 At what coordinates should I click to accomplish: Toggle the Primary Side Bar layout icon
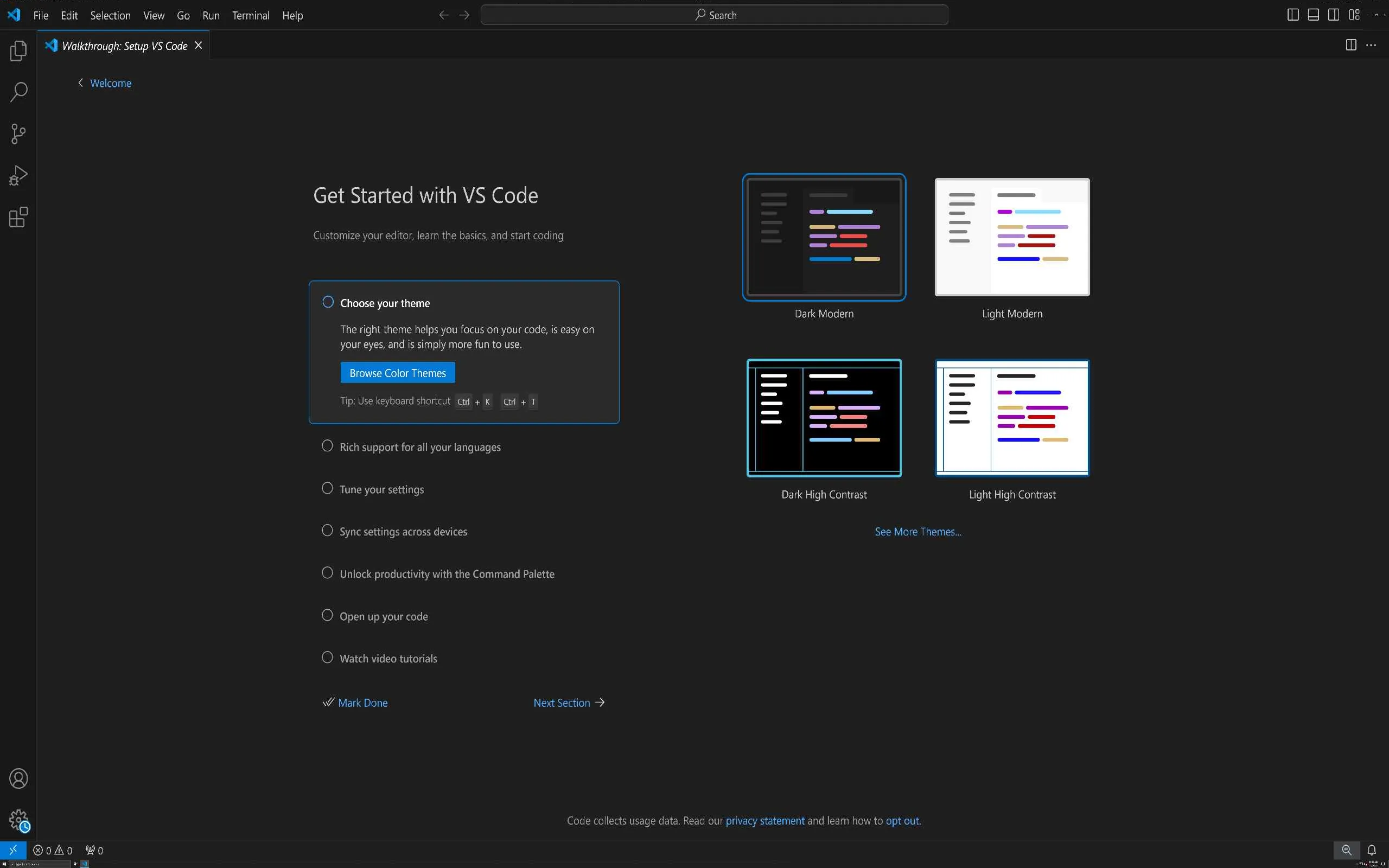pyautogui.click(x=1292, y=15)
